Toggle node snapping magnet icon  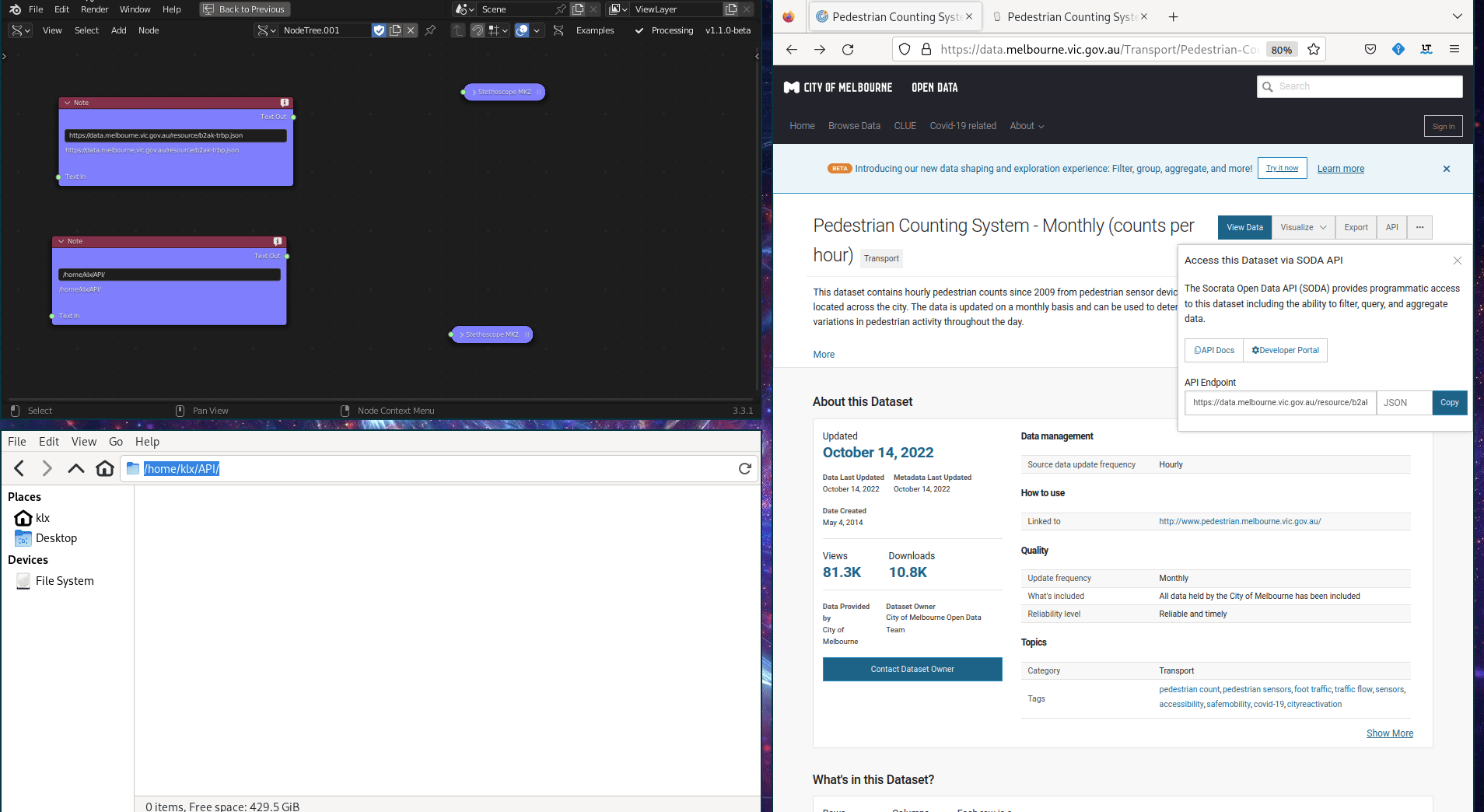[x=478, y=30]
